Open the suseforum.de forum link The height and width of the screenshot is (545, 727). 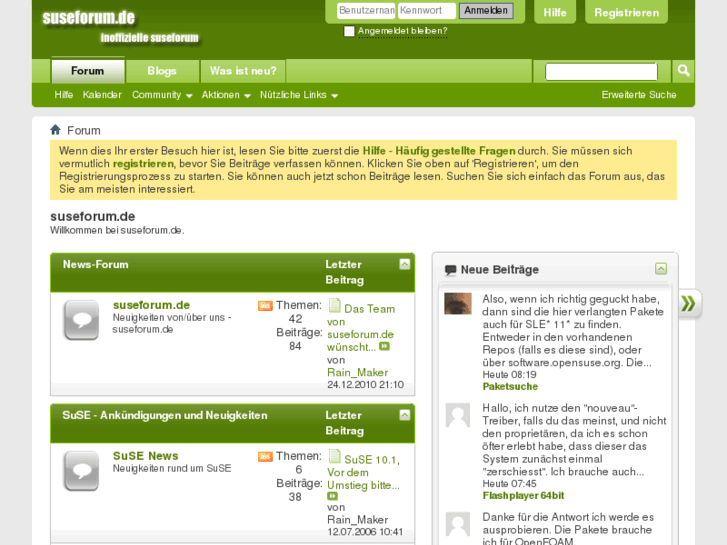[x=151, y=305]
